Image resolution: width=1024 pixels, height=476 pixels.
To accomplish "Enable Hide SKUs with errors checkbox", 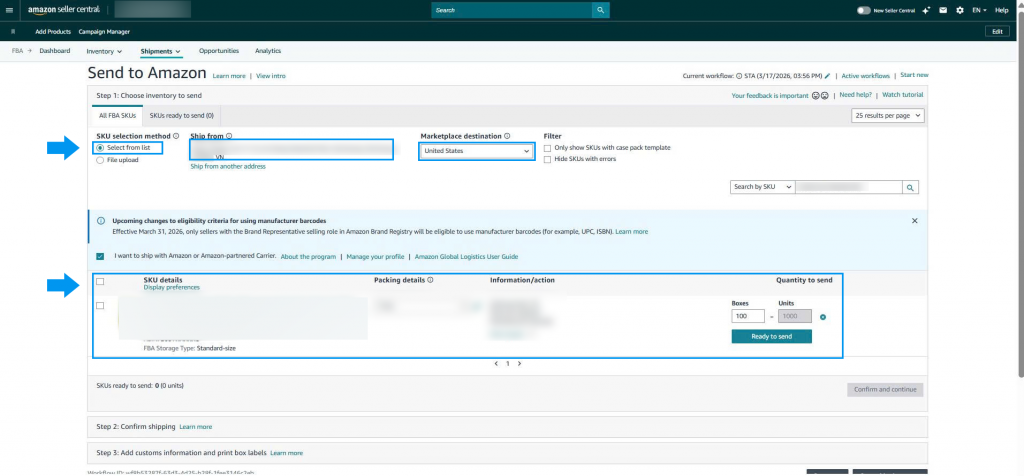I will click(547, 159).
